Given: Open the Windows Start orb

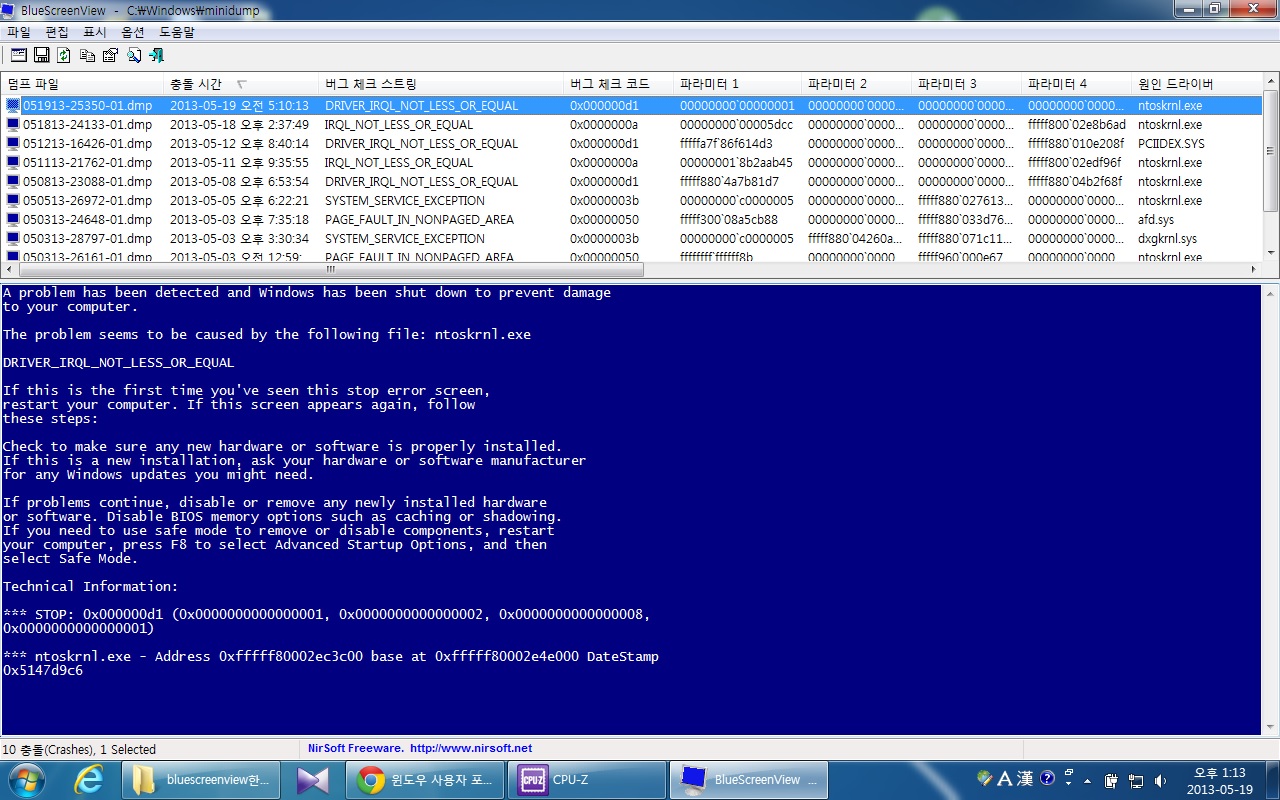Looking at the screenshot, I should coord(26,780).
